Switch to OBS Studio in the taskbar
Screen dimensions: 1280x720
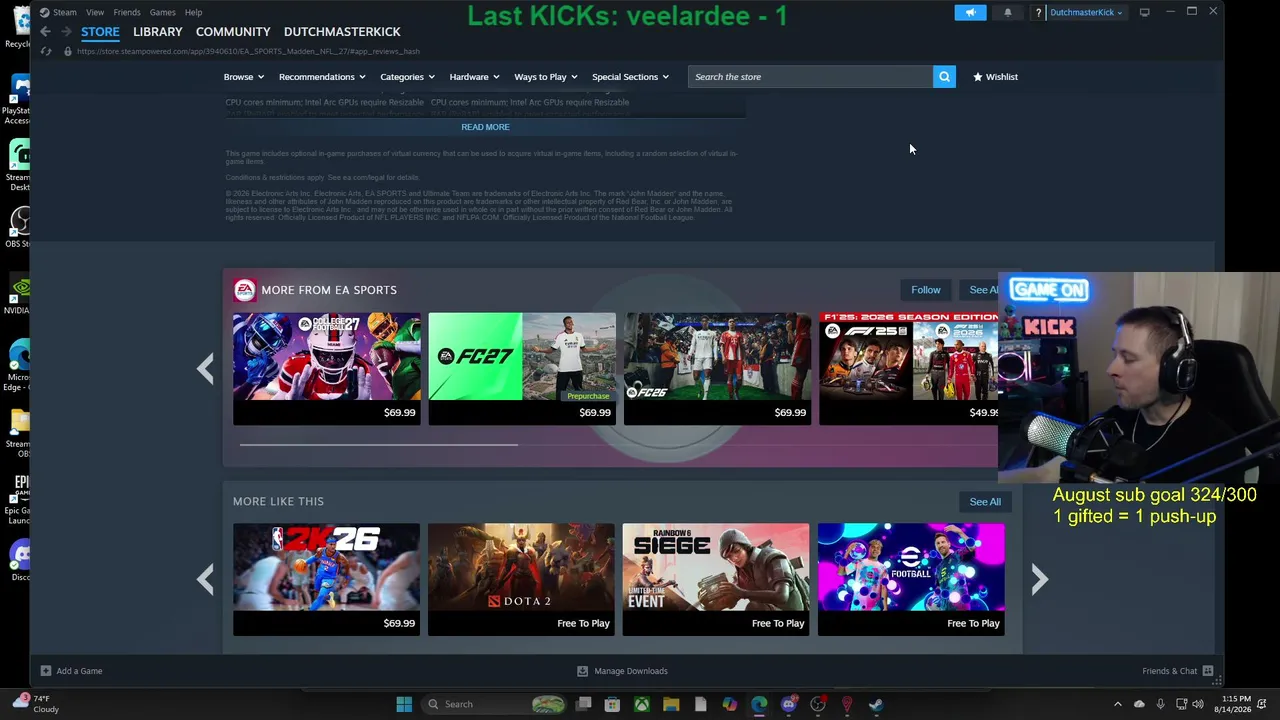coord(818,704)
